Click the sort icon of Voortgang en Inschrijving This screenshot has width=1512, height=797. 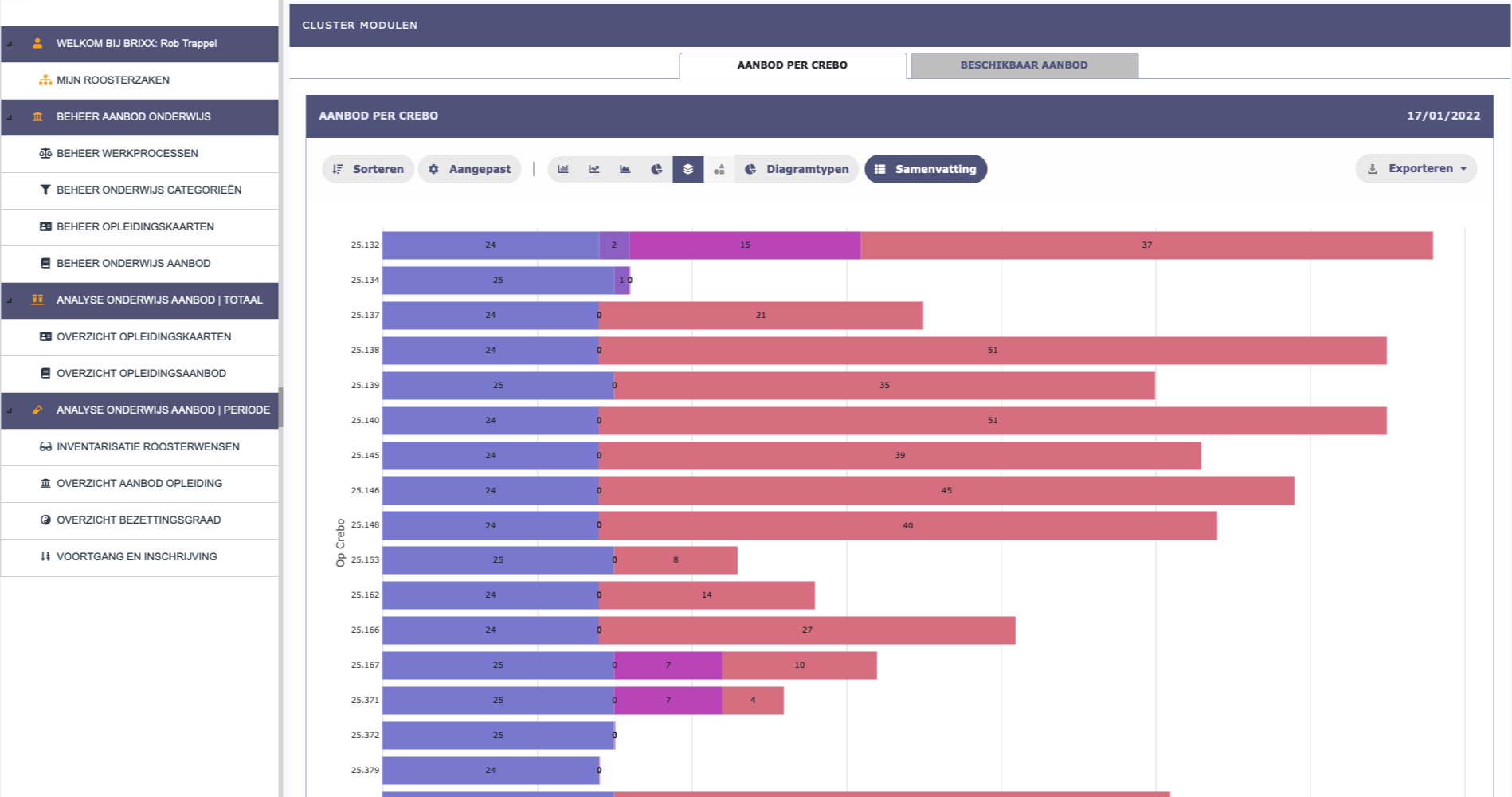coord(45,556)
